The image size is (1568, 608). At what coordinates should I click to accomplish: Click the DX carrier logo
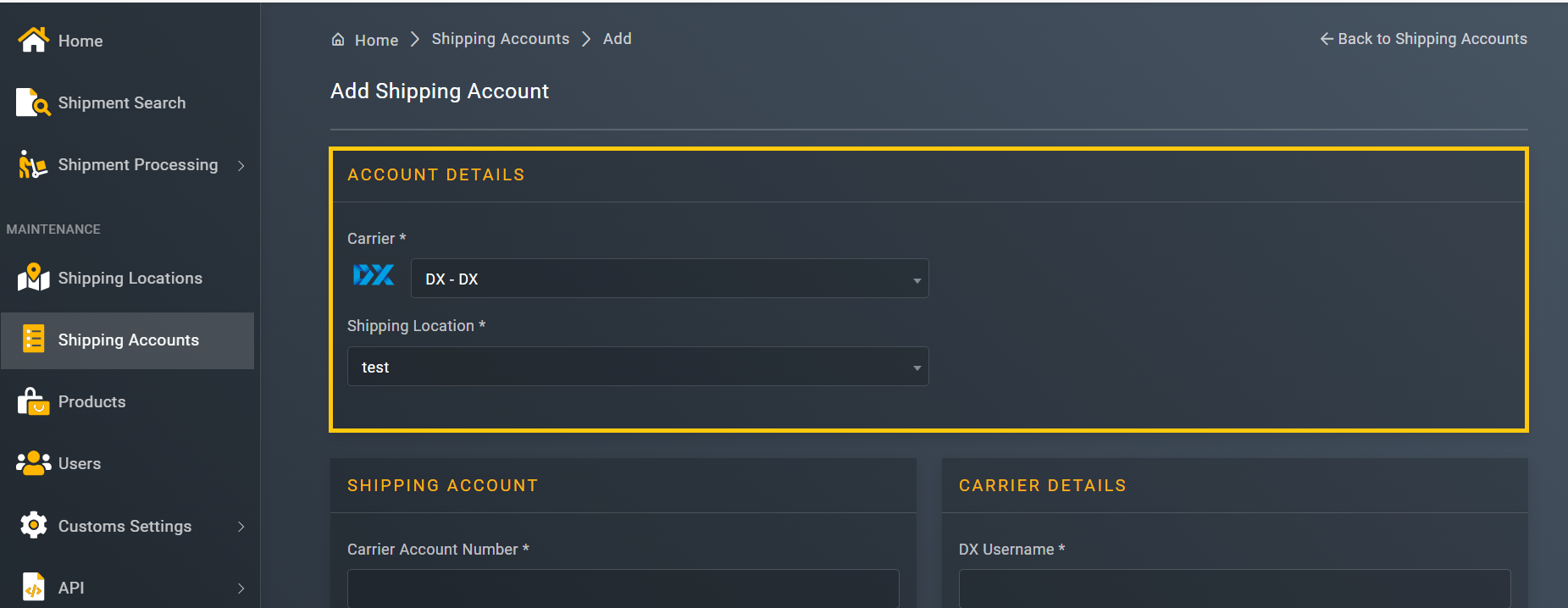(373, 274)
